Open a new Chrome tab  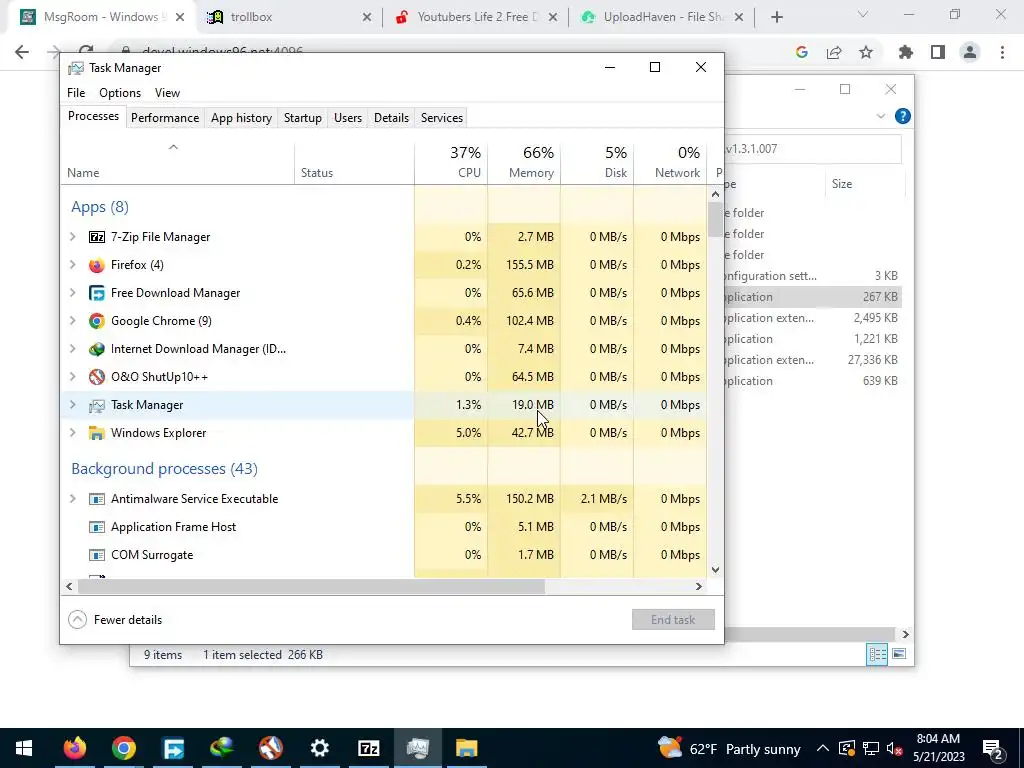[776, 17]
